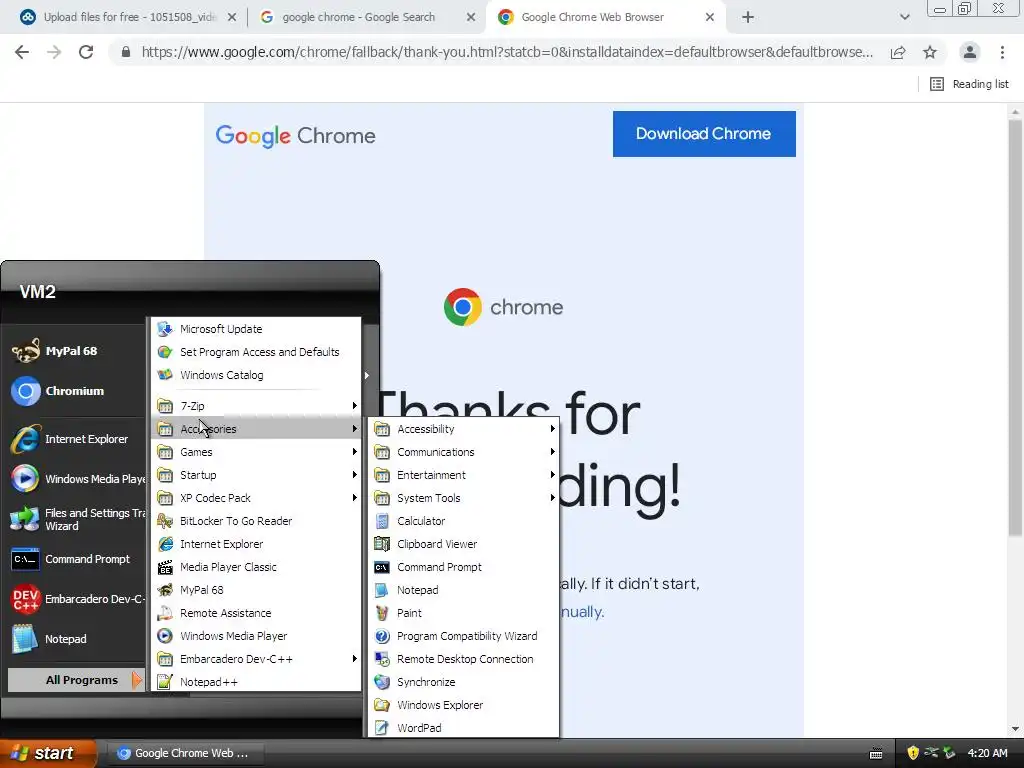Click the security shield tray icon
Screen dimensions: 1024x768
(x=912, y=753)
